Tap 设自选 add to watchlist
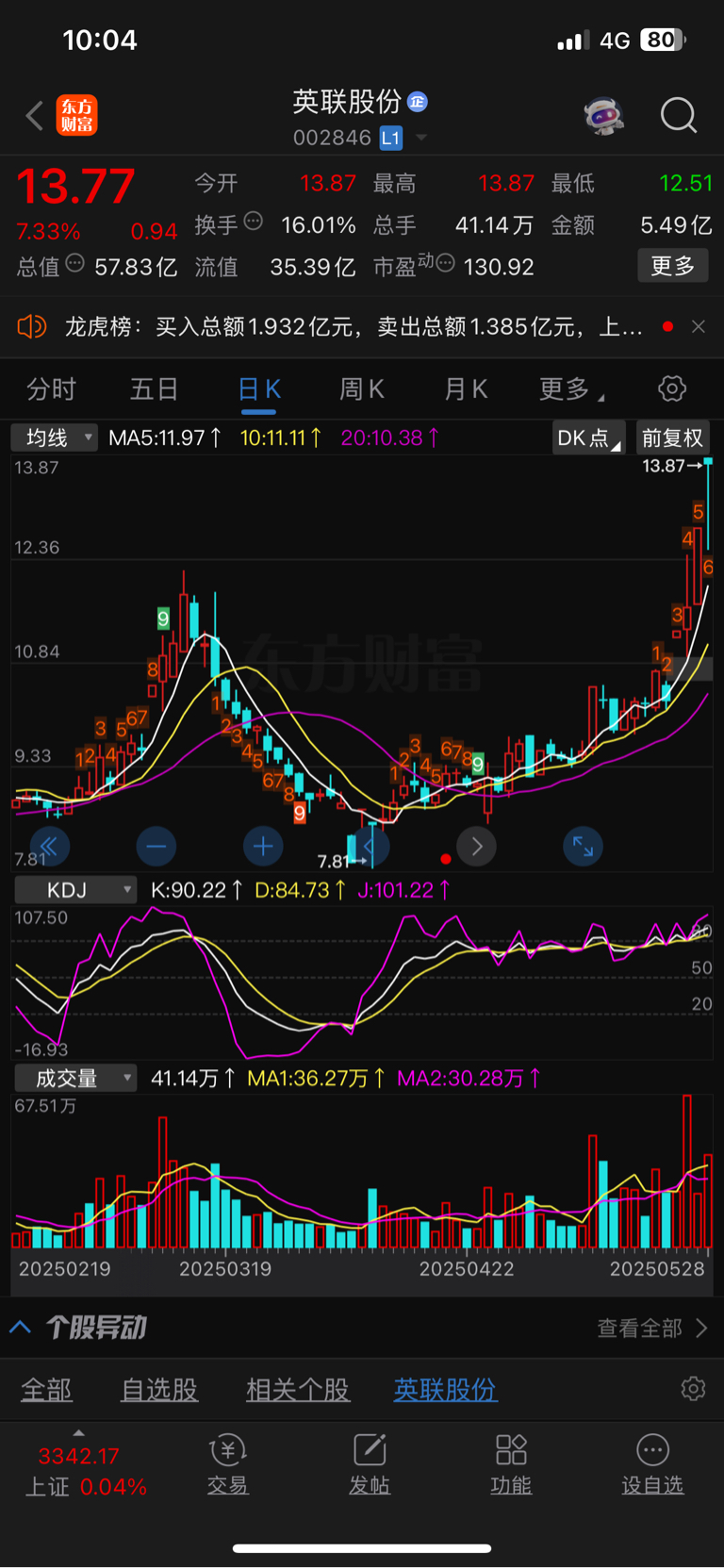724x1568 pixels. click(x=652, y=1464)
